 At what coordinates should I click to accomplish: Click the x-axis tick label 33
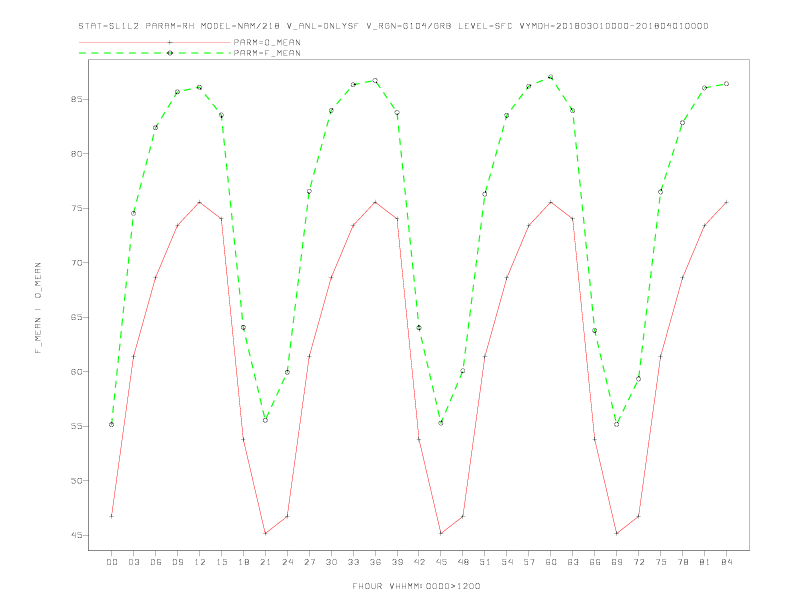pyautogui.click(x=353, y=562)
